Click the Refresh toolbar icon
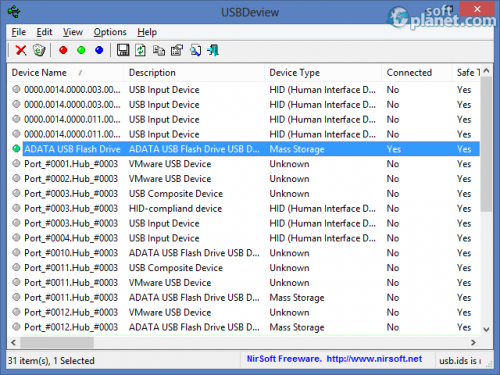Viewport: 500px width, 375px height. coord(141,50)
